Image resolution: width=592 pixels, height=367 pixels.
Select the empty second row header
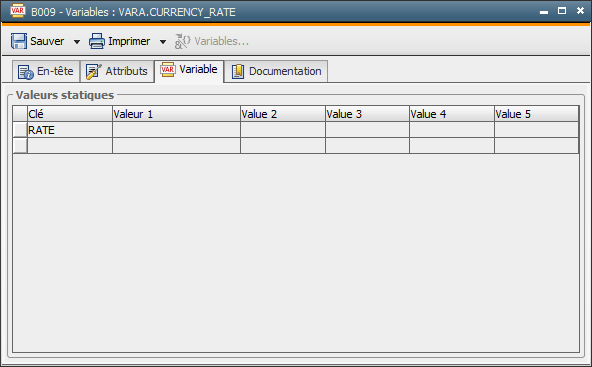click(x=20, y=146)
